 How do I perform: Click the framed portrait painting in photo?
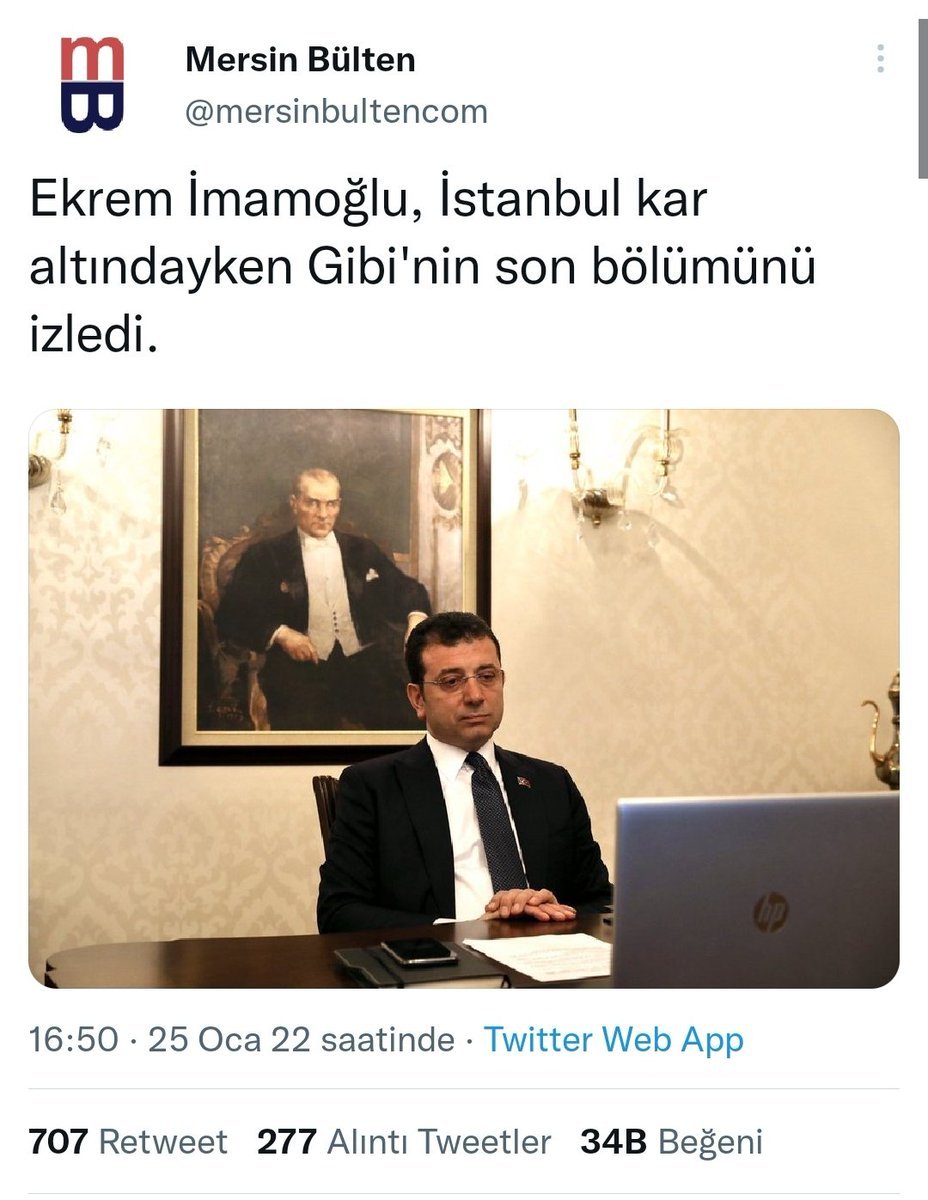point(325,586)
